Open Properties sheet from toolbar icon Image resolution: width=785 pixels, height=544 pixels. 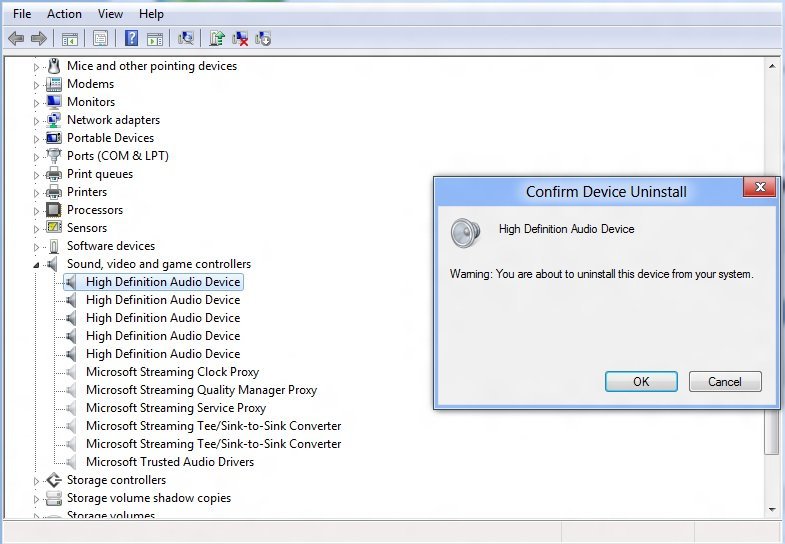coord(100,38)
